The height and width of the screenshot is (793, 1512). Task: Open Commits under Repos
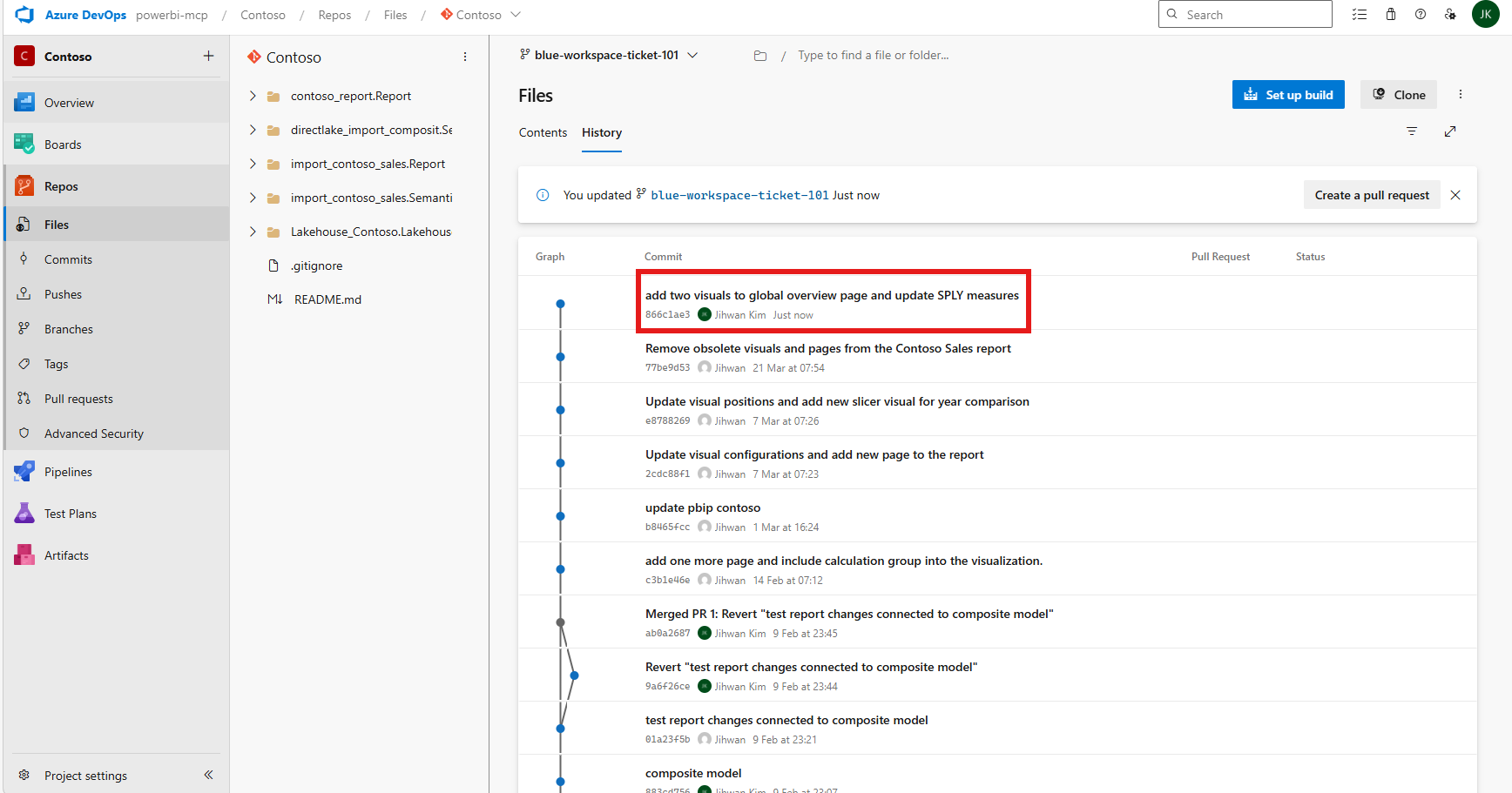[x=117, y=259]
